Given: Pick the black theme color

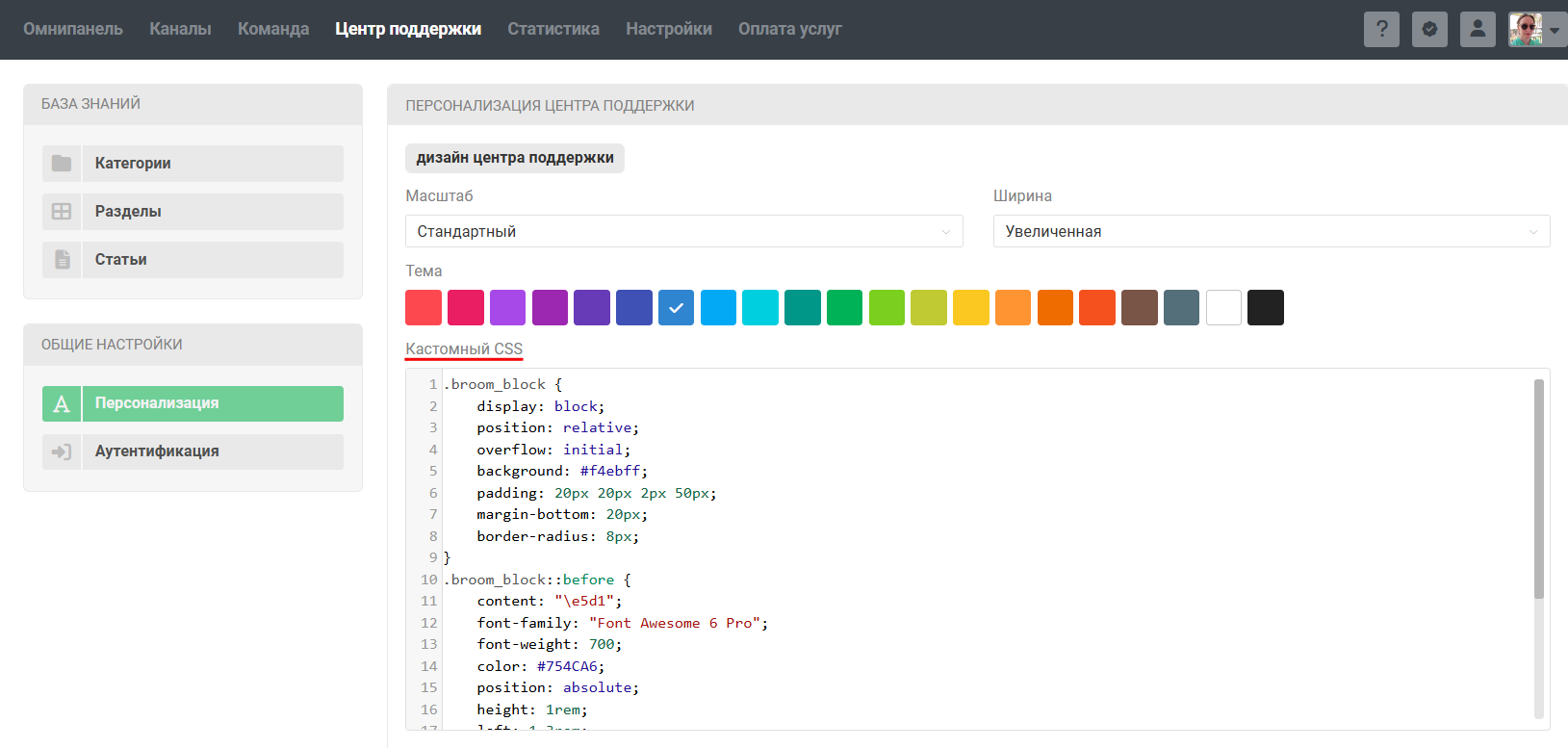Looking at the screenshot, I should coord(1265,308).
